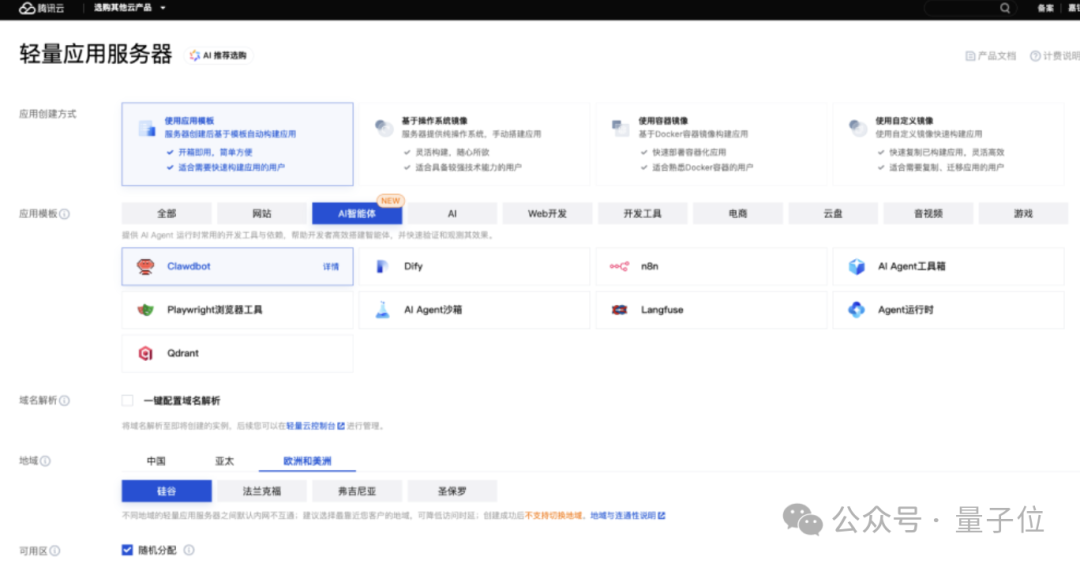The height and width of the screenshot is (564, 1080).
Task: Click the info icon next to 地域
Action: click(x=45, y=461)
